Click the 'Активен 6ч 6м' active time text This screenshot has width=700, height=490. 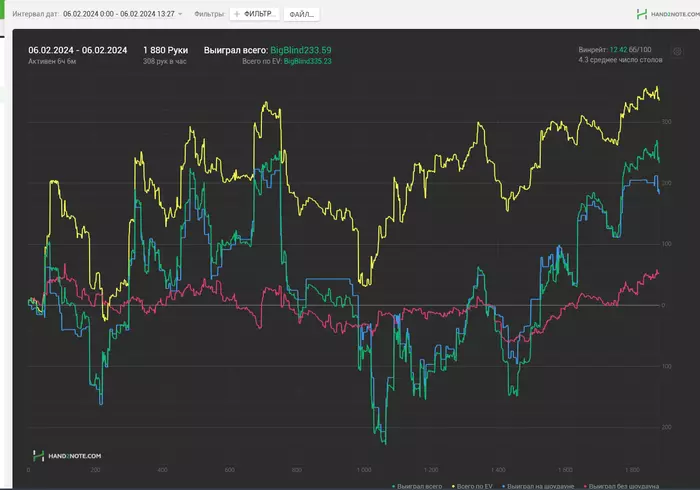pyautogui.click(x=52, y=61)
